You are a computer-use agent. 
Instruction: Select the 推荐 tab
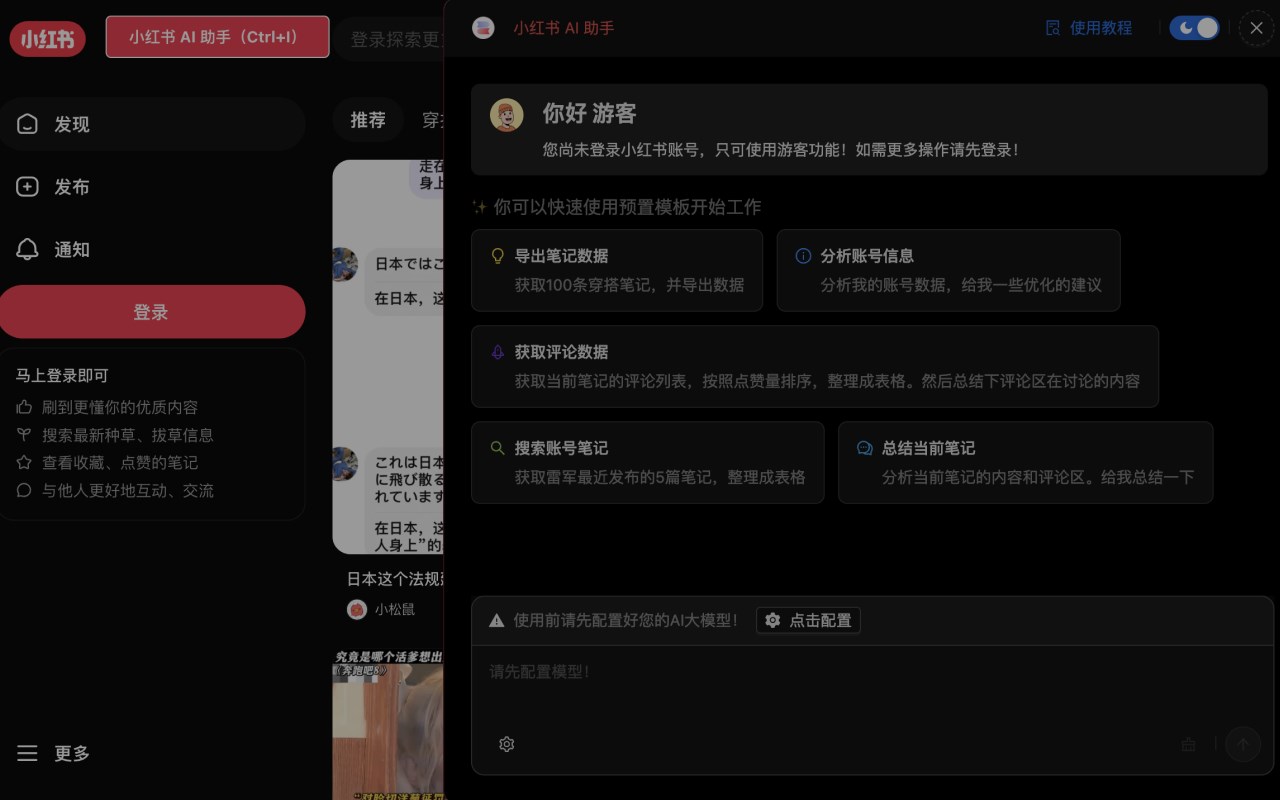[368, 120]
